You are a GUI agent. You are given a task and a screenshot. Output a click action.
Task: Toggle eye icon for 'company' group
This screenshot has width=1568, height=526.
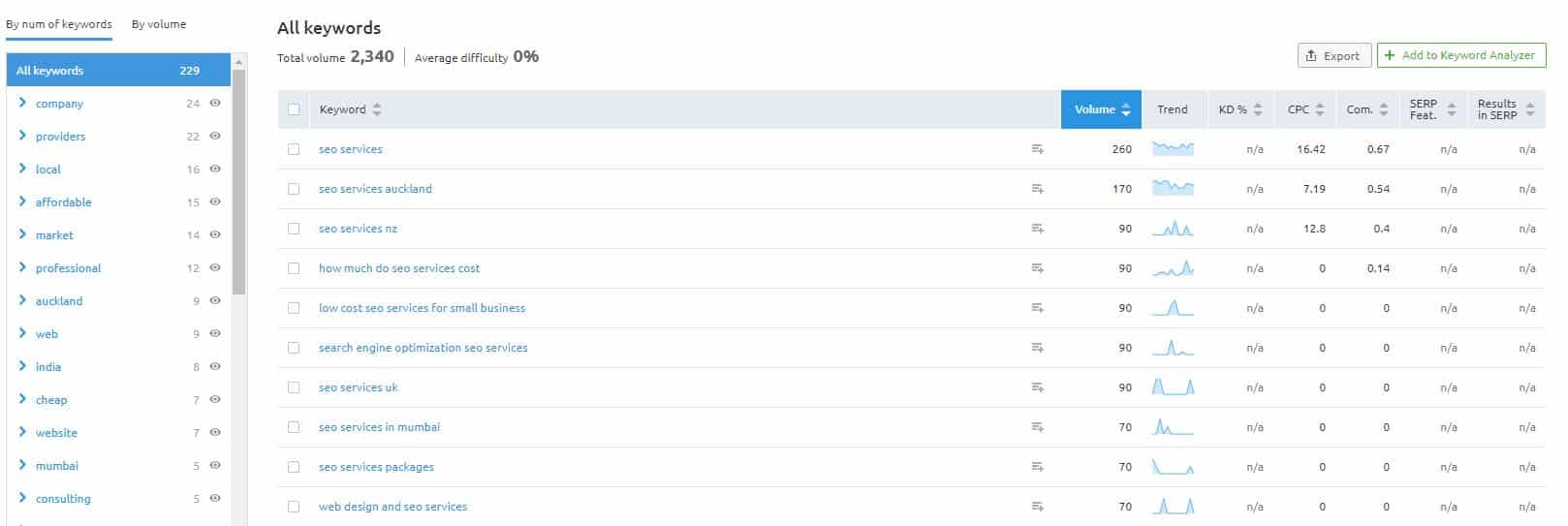tap(215, 103)
